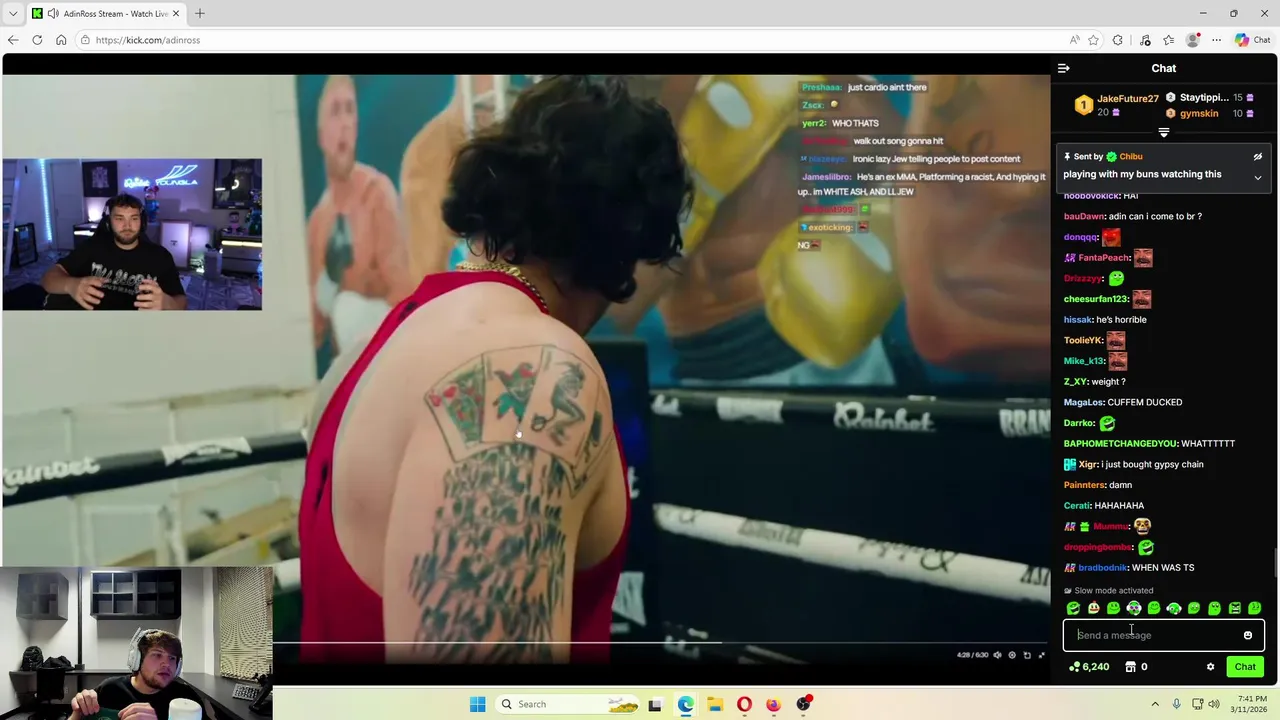
Task: Send message with green Chat button
Action: [1245, 667]
